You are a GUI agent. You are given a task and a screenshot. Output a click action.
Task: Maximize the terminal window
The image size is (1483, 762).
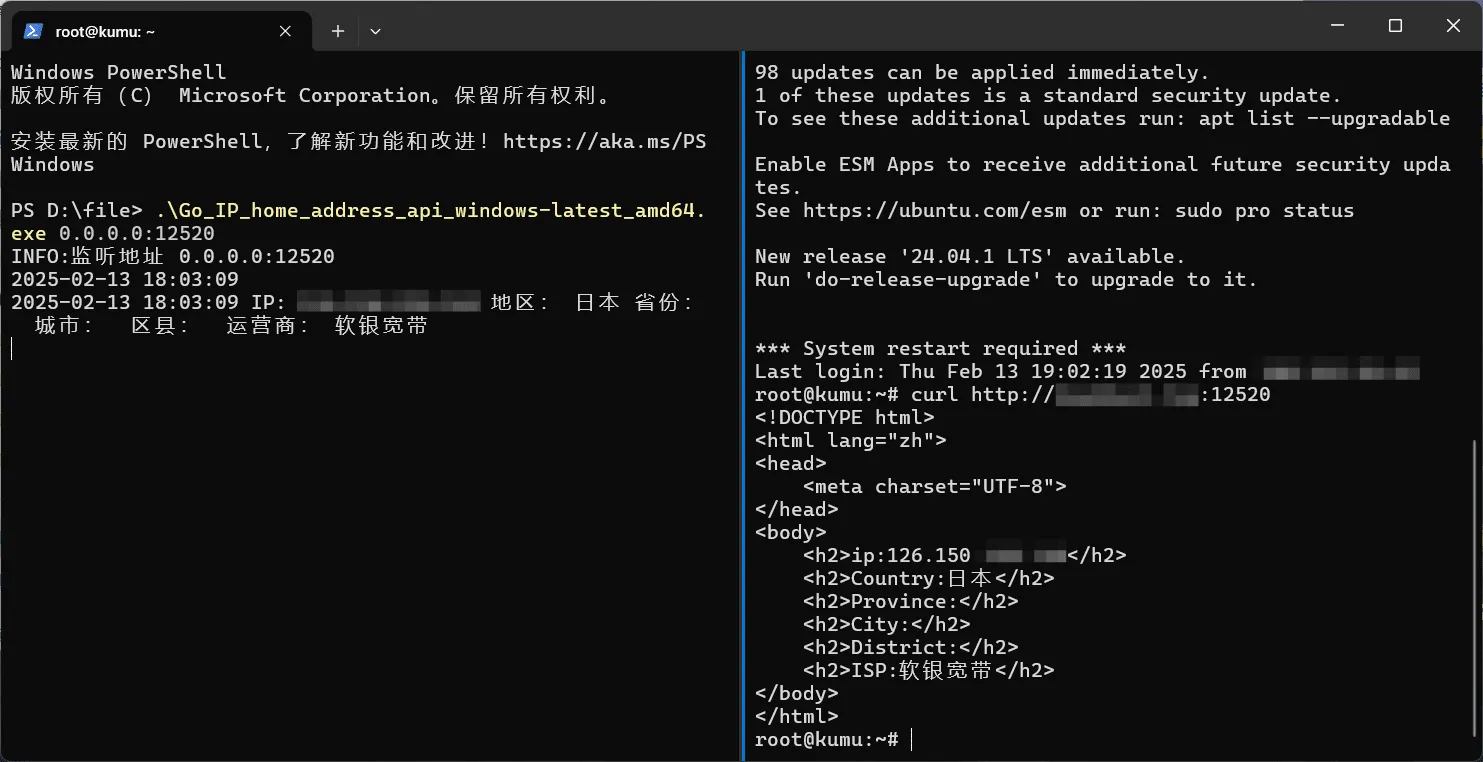pyautogui.click(x=1395, y=25)
